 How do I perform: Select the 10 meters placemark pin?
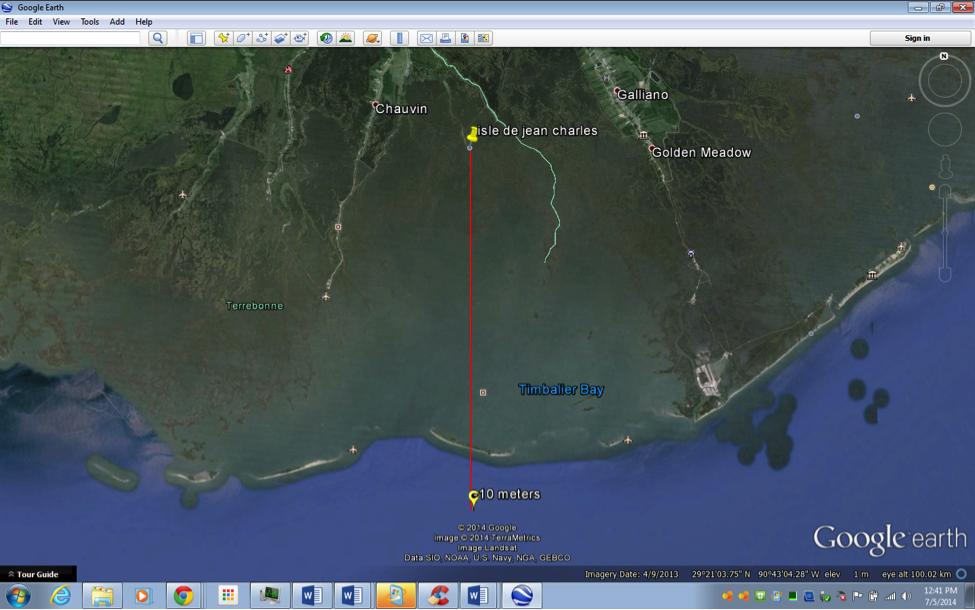pyautogui.click(x=472, y=494)
